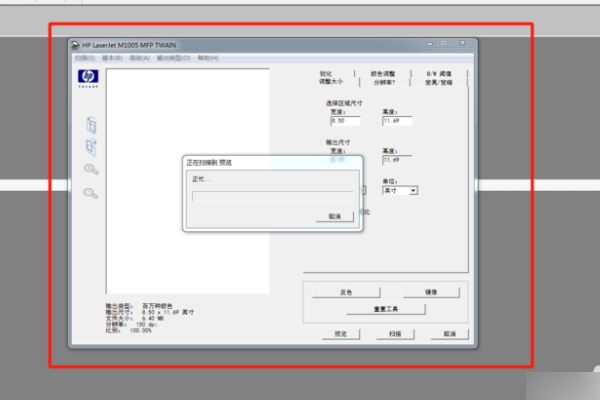This screenshot has height=400, width=600.
Task: Click the scanning progress bar
Action: 272,196
